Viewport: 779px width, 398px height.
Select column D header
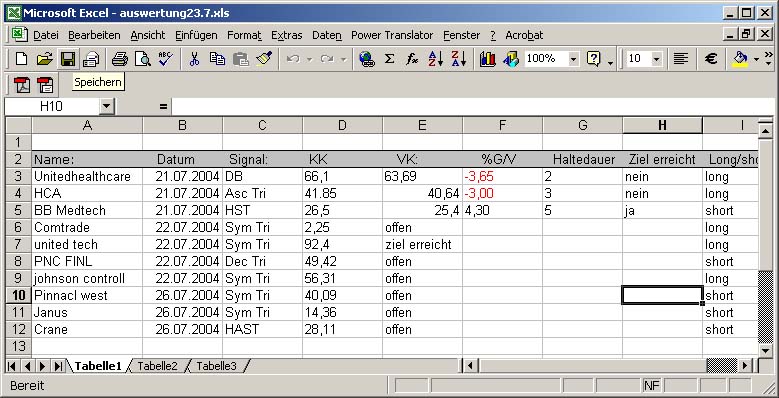pyautogui.click(x=342, y=125)
